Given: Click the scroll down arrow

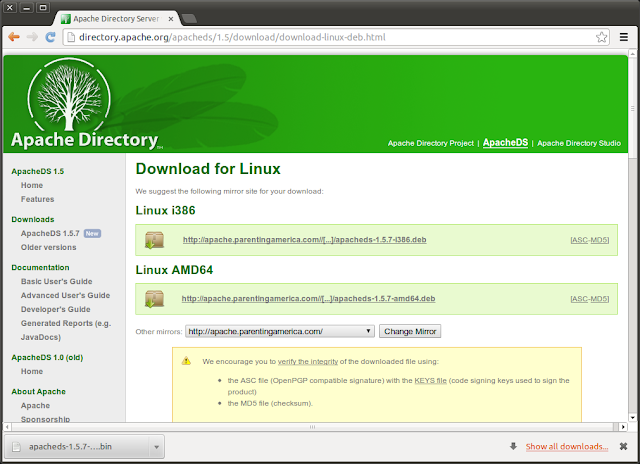Looking at the screenshot, I should pyautogui.click(x=632, y=417).
